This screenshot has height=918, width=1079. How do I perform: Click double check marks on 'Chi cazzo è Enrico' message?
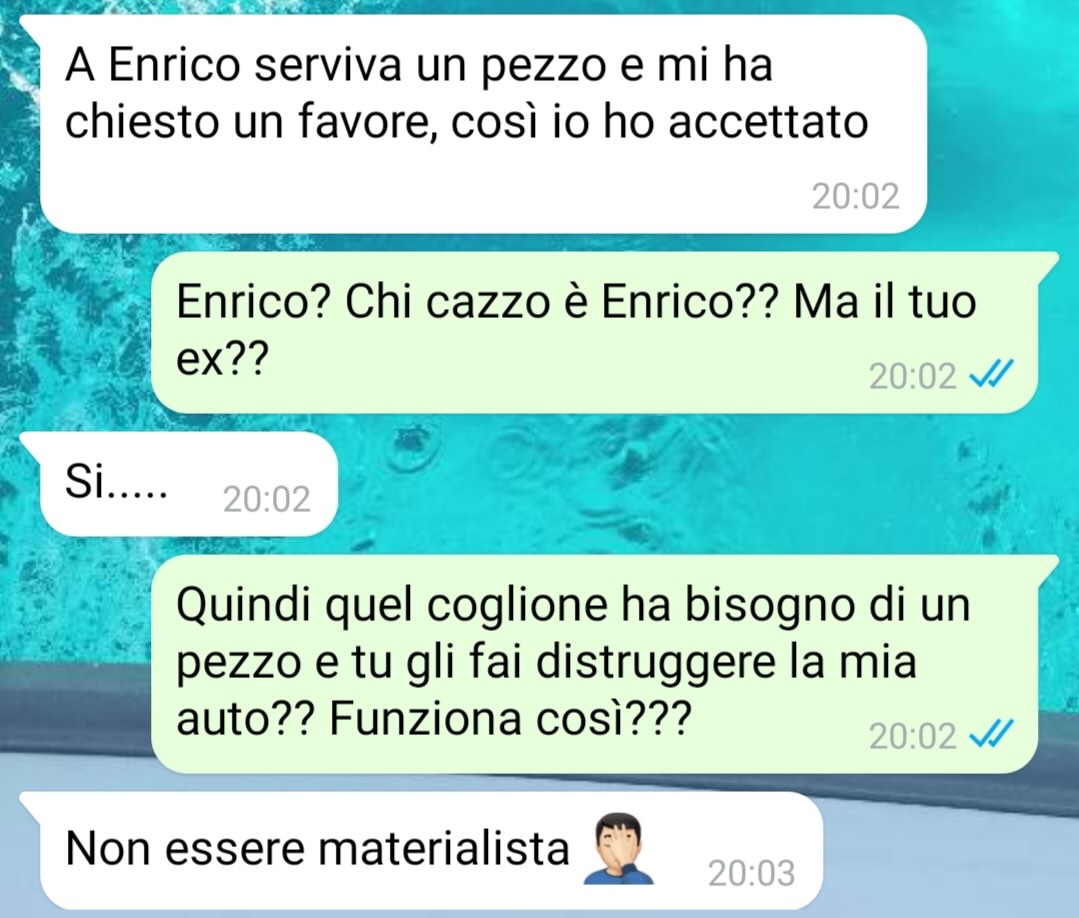(991, 376)
